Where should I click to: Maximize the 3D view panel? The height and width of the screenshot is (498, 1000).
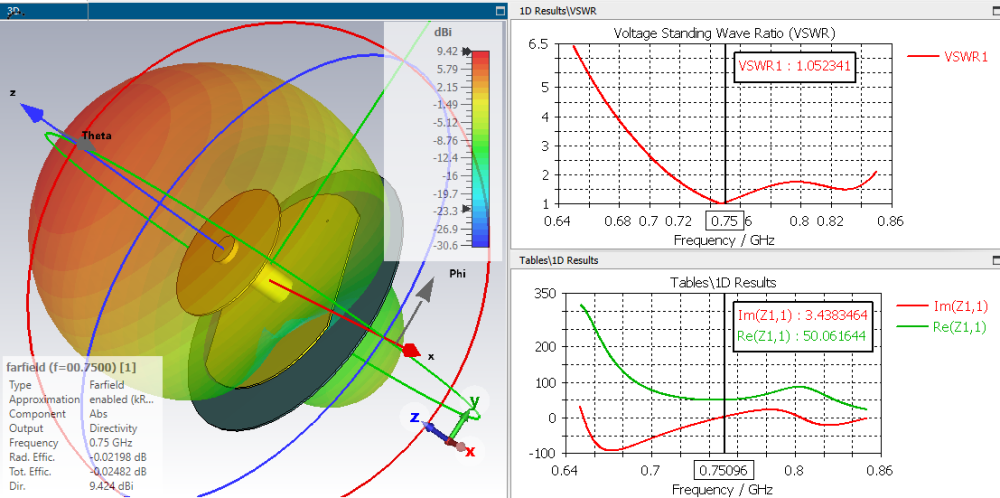[501, 11]
